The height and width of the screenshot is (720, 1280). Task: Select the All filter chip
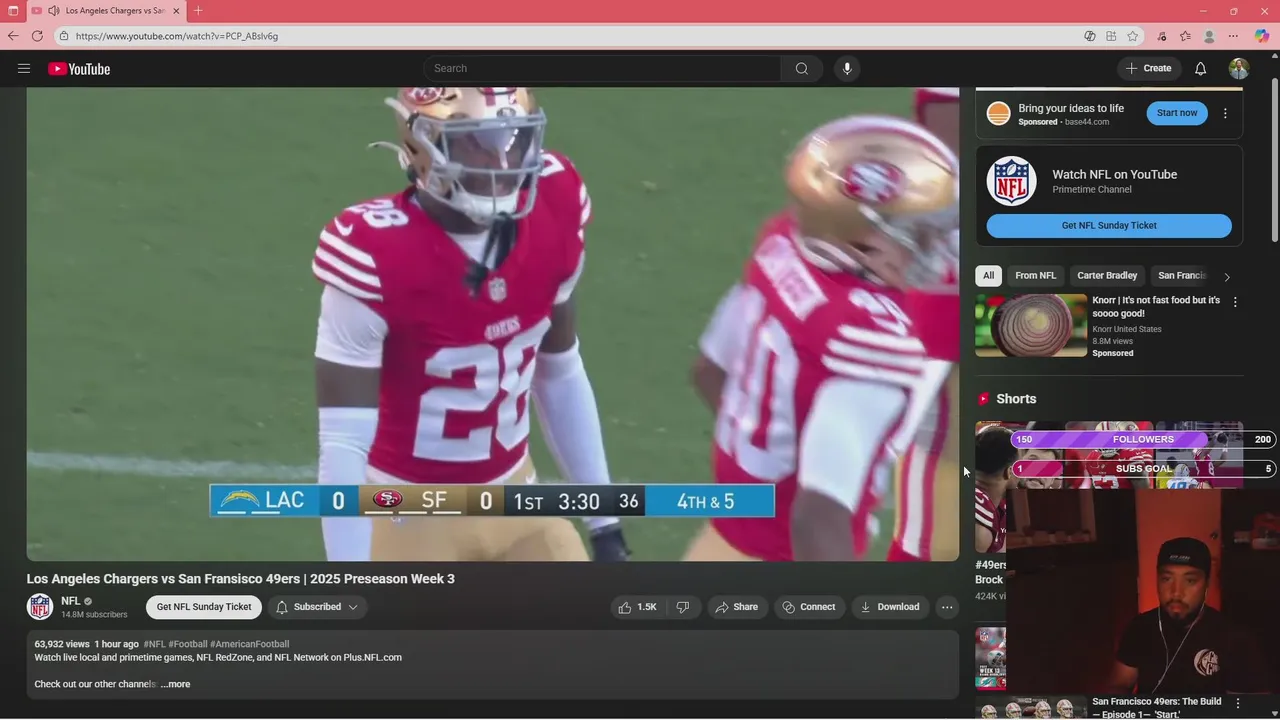point(988,276)
